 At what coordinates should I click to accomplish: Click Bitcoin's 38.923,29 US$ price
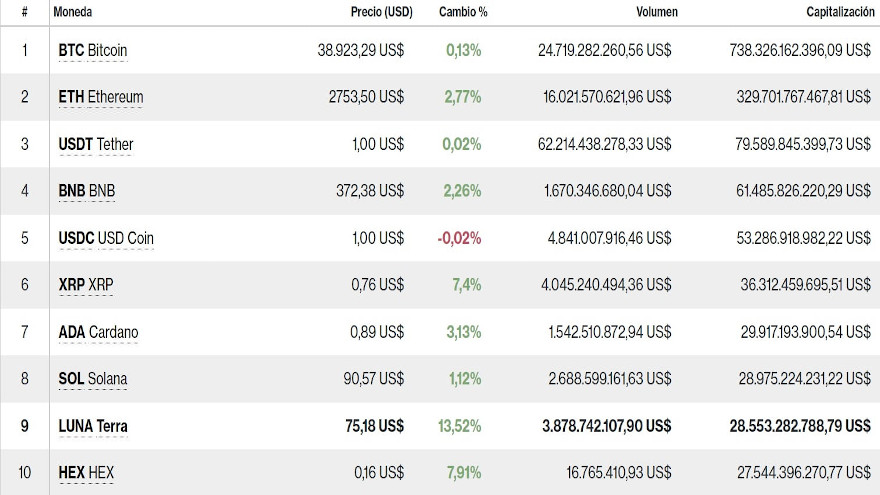pyautogui.click(x=360, y=50)
